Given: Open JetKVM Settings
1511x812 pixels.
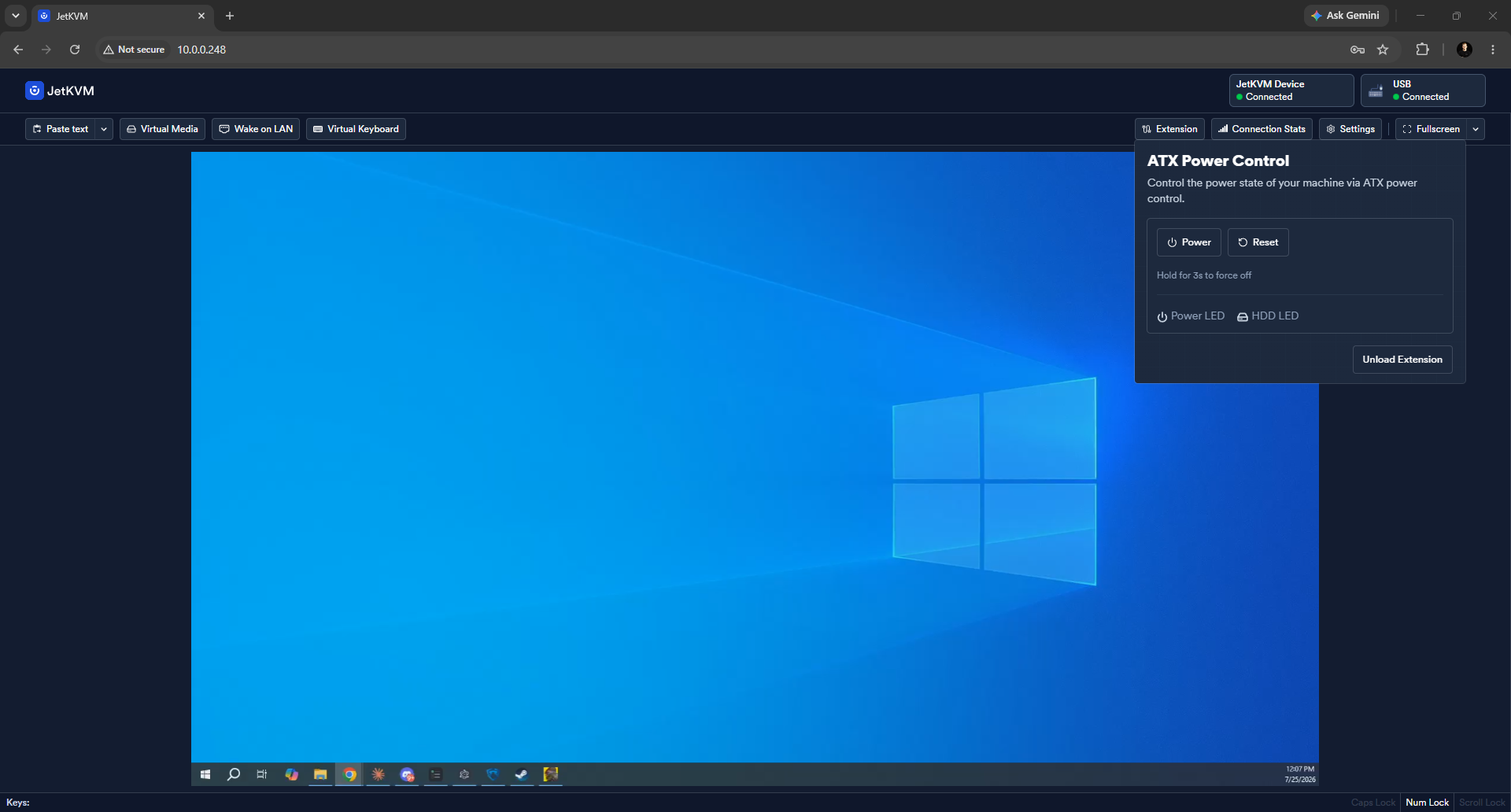Looking at the screenshot, I should 1350,129.
